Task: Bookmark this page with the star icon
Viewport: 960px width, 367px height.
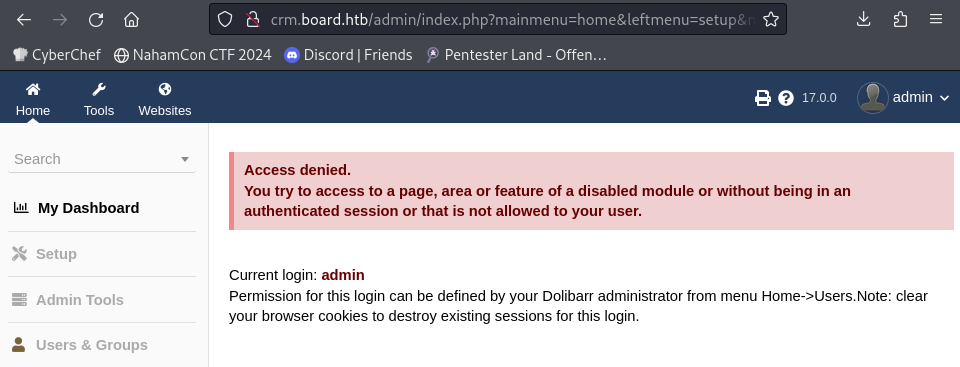Action: [771, 20]
